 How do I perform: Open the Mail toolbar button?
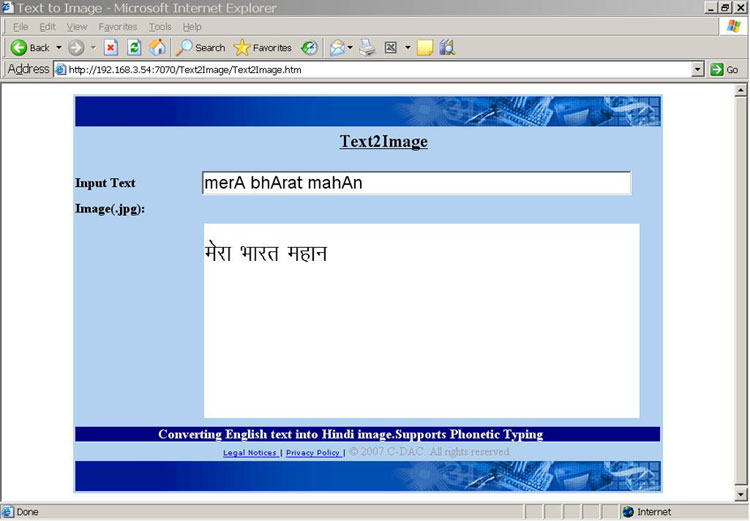pos(337,48)
